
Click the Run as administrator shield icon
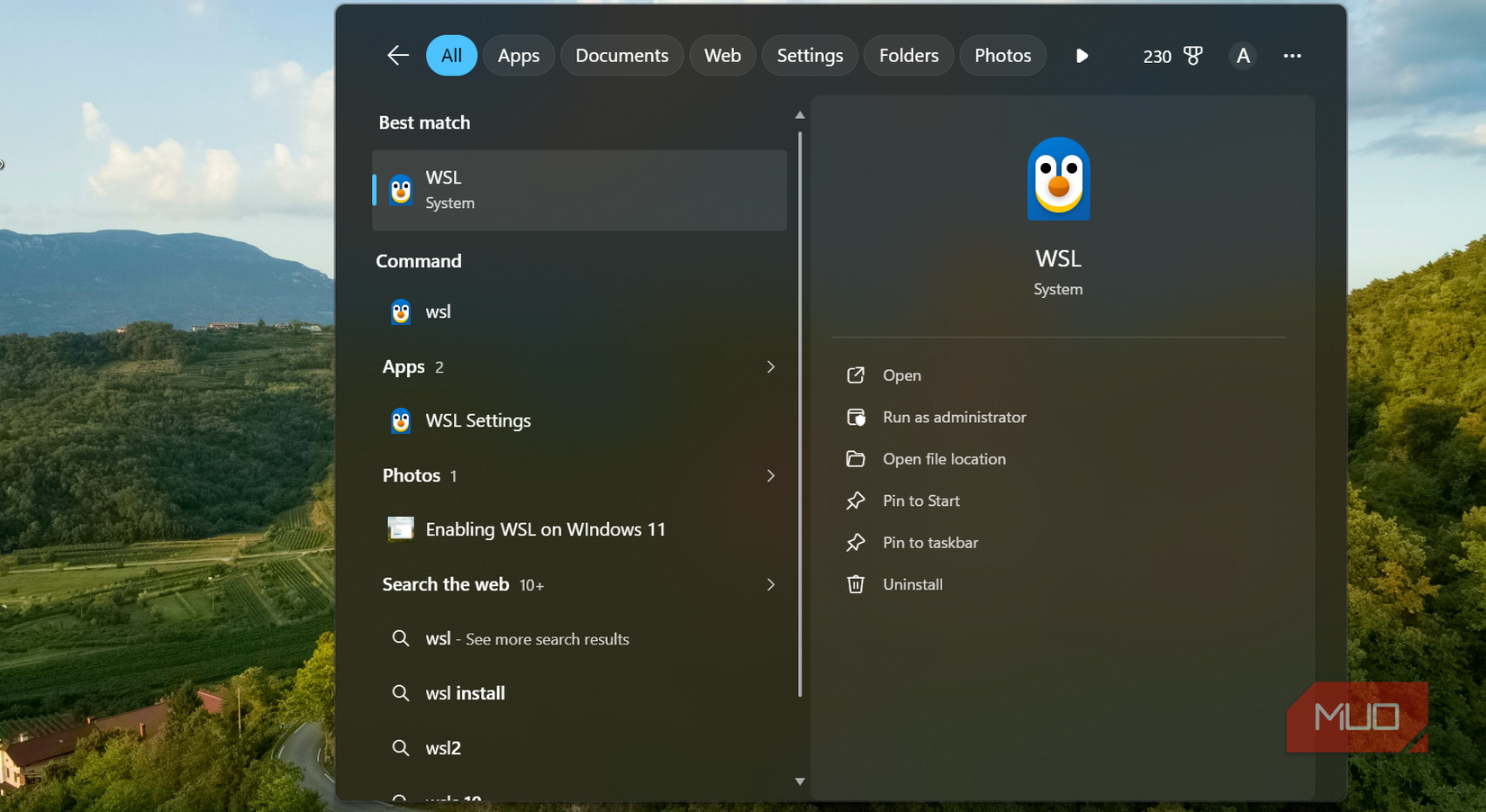(856, 417)
